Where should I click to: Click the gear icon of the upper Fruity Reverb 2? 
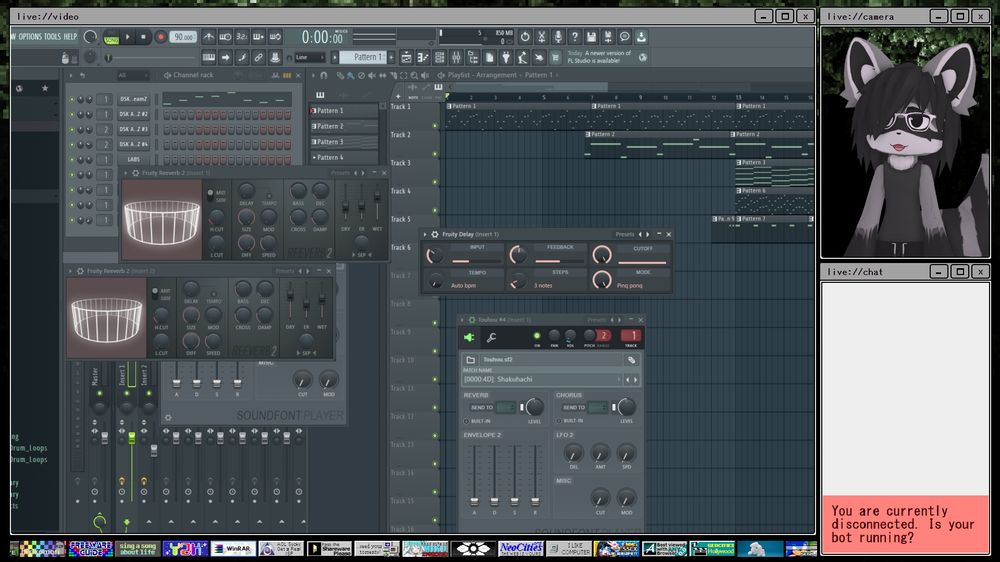pyautogui.click(x=135, y=173)
